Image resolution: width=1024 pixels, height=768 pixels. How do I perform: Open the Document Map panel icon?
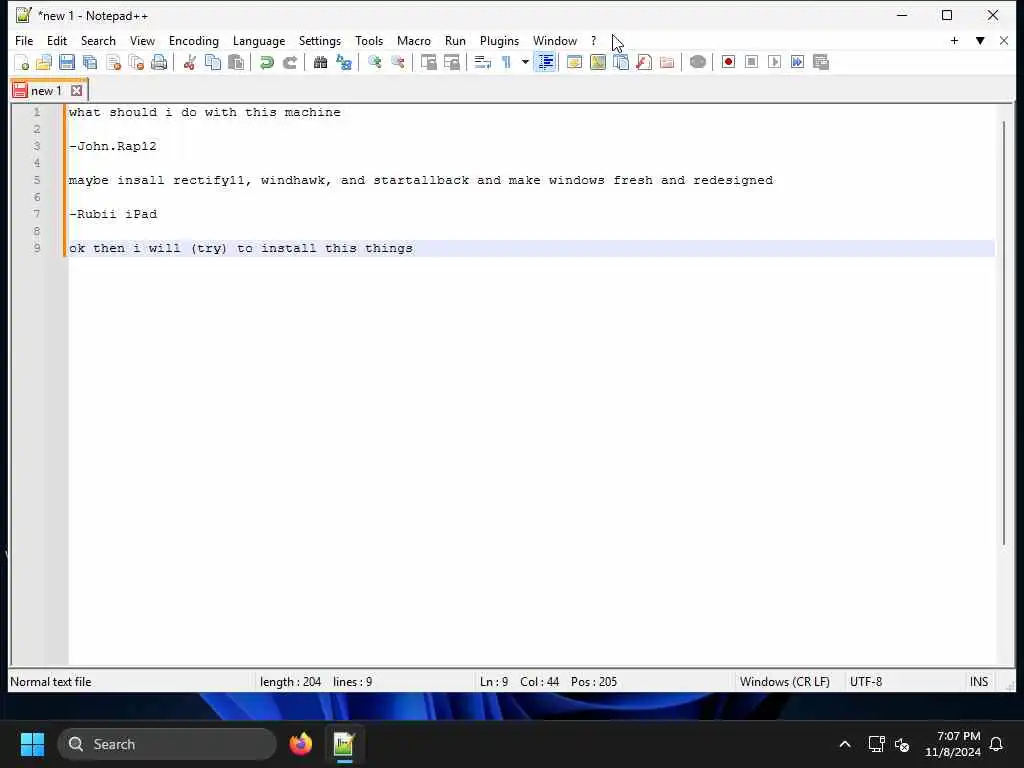tap(598, 62)
